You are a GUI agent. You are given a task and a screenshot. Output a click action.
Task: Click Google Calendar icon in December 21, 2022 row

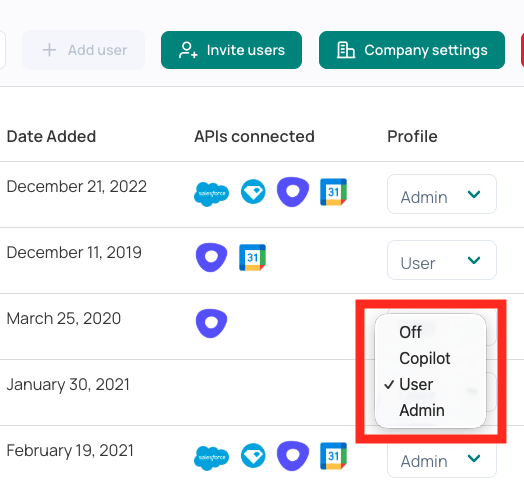point(333,192)
